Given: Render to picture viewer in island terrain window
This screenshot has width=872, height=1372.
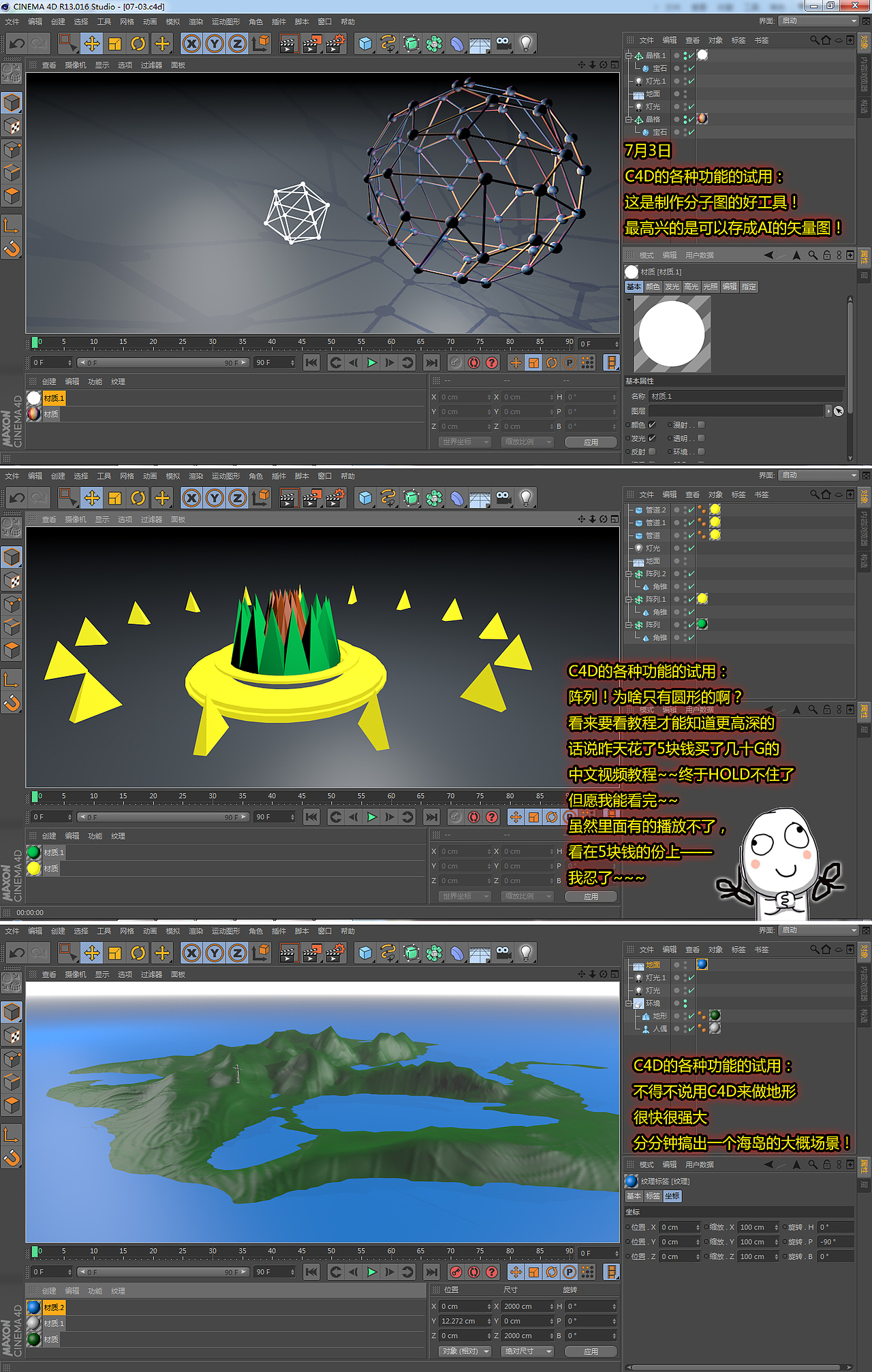Looking at the screenshot, I should (311, 953).
